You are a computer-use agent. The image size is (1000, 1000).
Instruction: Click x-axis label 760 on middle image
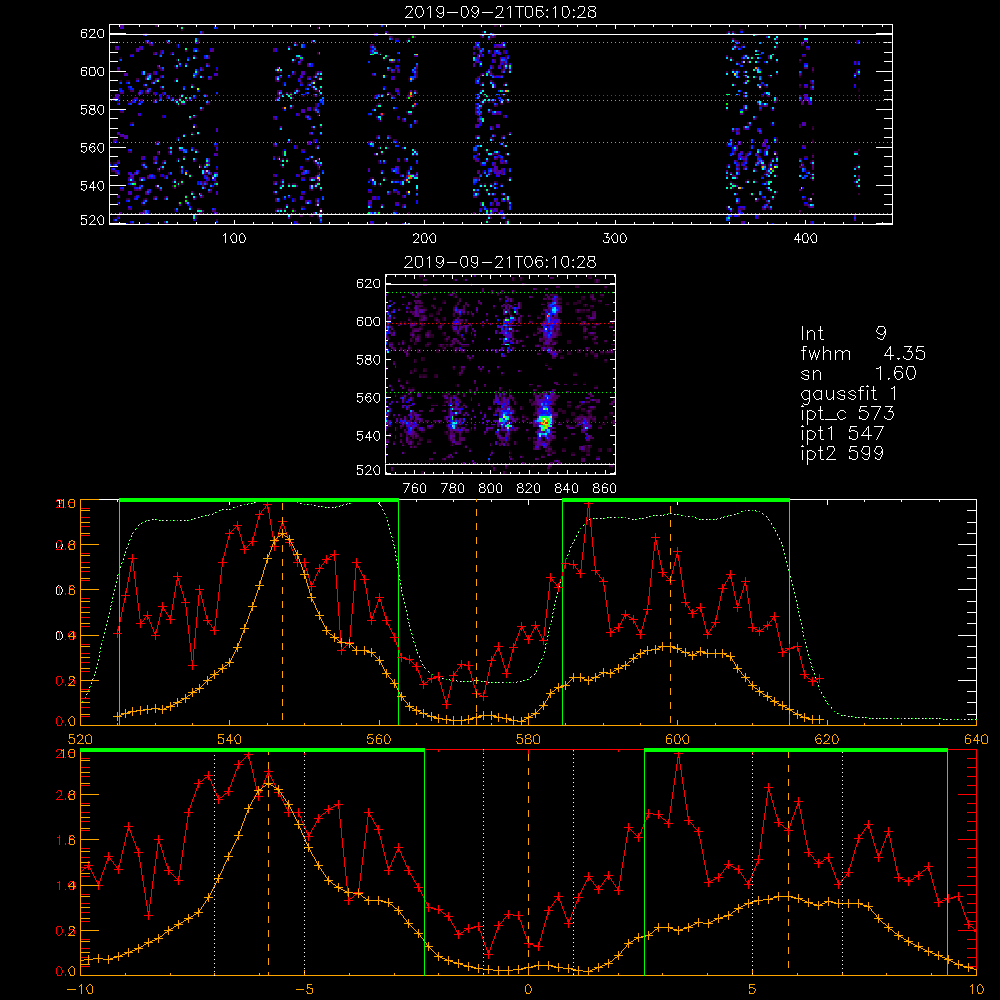pyautogui.click(x=415, y=489)
